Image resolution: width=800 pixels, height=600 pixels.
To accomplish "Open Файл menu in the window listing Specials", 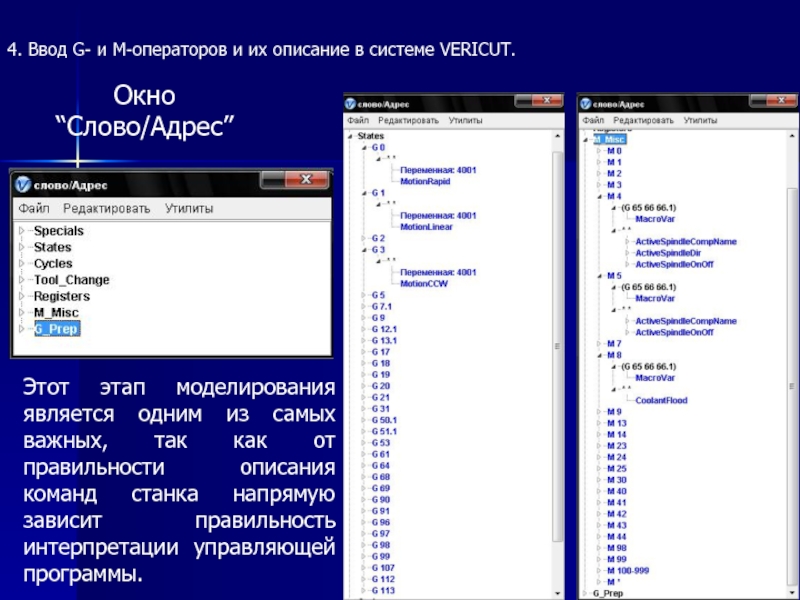I will click(33, 209).
